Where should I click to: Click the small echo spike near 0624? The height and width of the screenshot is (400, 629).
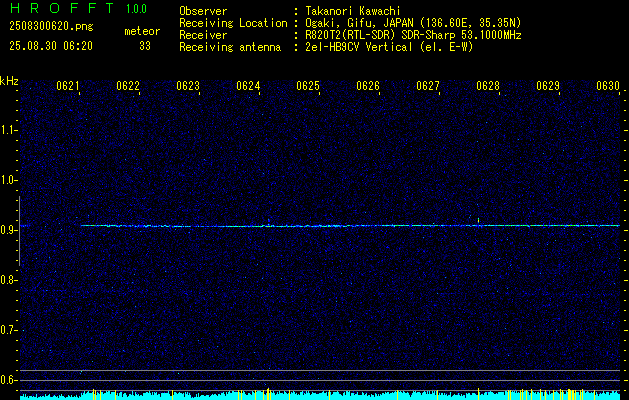tap(268, 222)
